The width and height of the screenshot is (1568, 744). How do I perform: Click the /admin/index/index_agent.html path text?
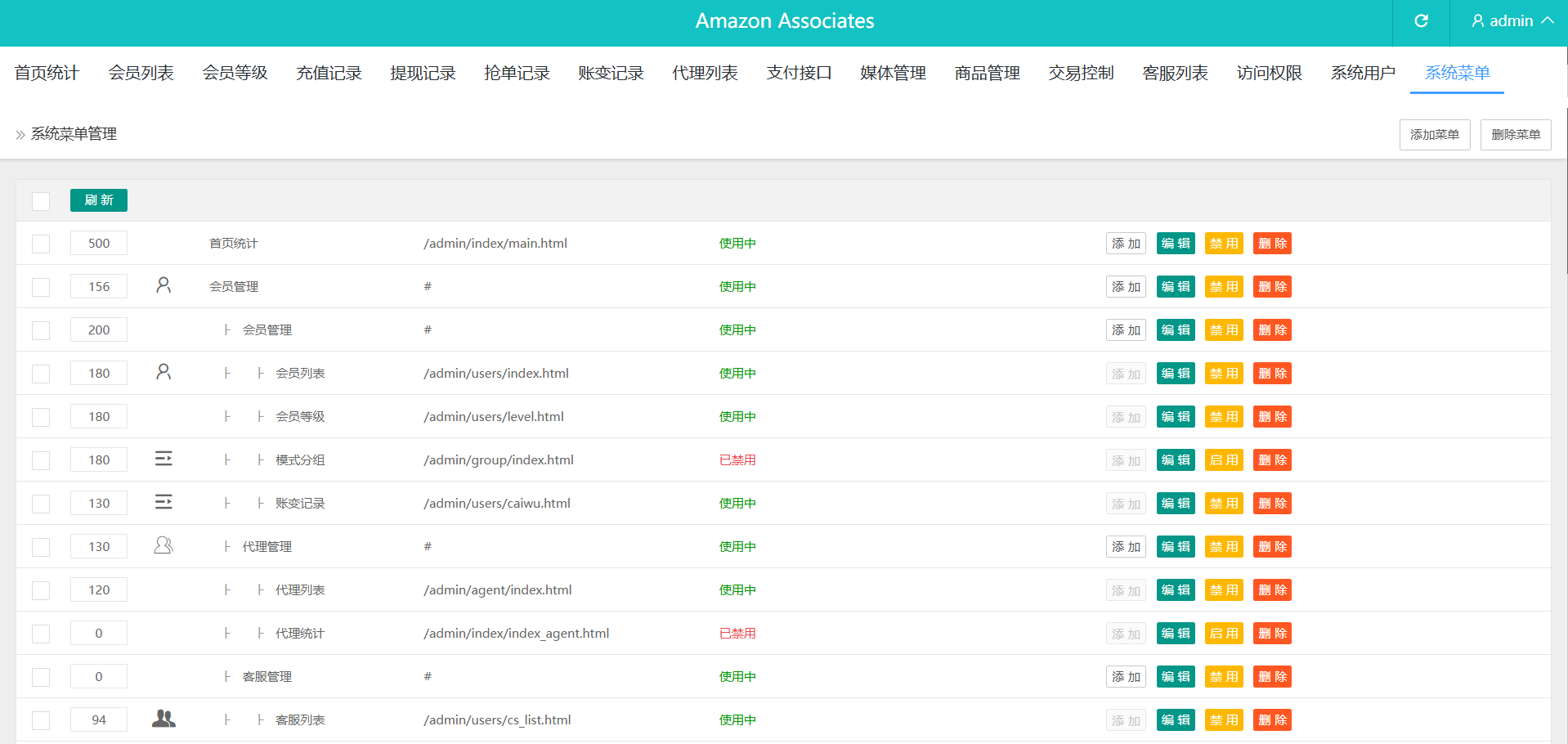[x=517, y=634]
